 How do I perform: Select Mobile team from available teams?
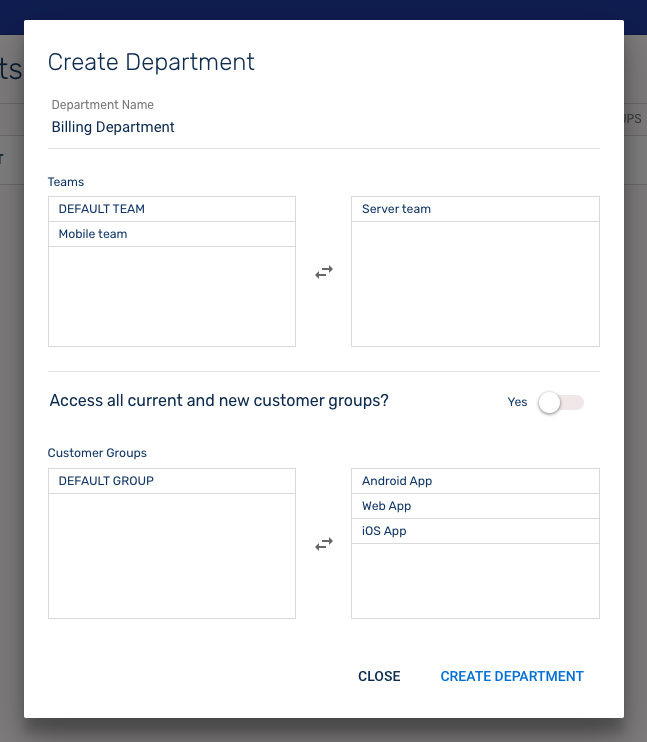coord(172,234)
